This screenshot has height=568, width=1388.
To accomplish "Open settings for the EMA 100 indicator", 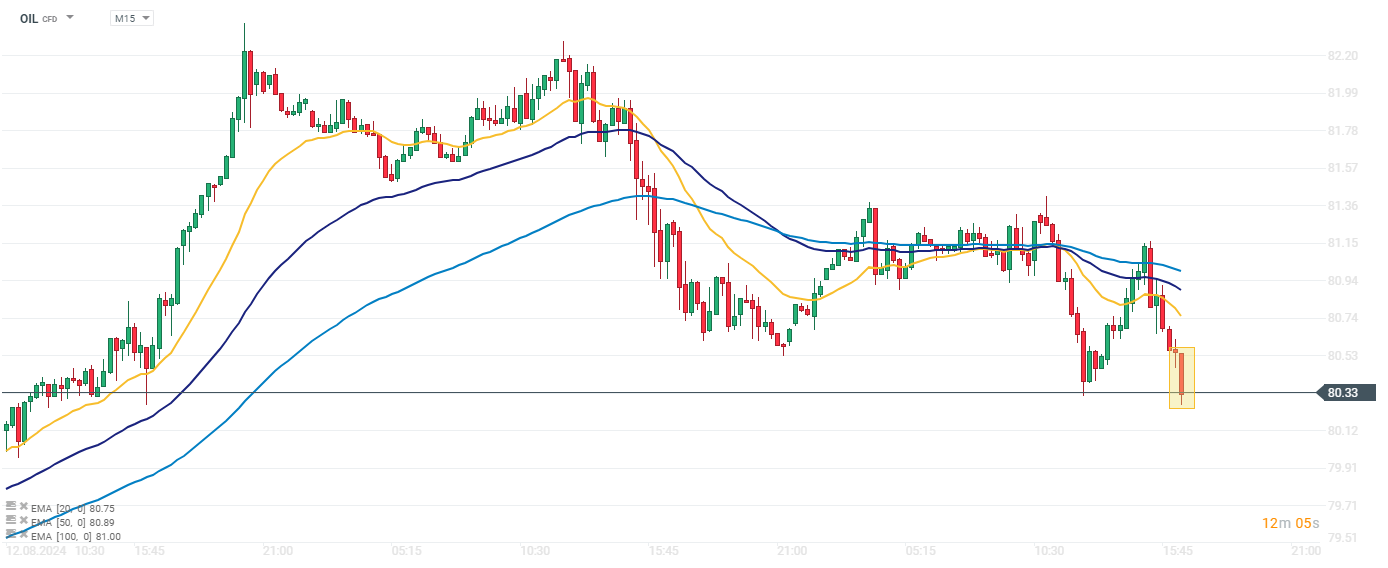I will click(11, 536).
